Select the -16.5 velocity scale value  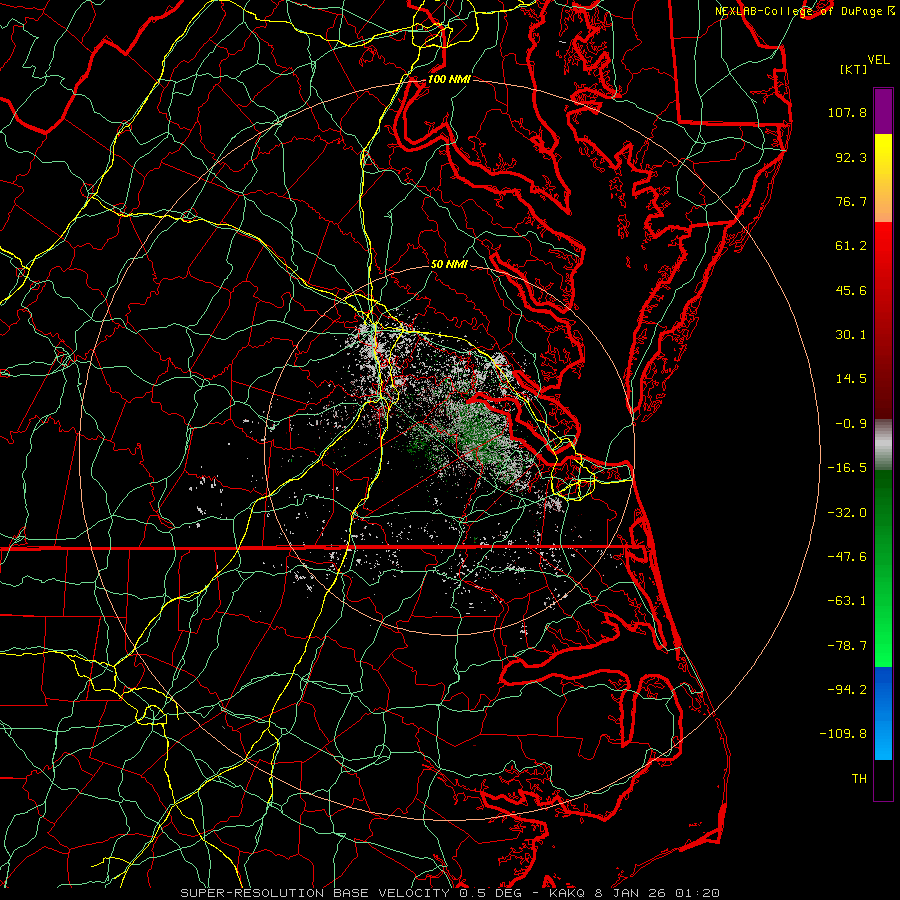pos(847,468)
